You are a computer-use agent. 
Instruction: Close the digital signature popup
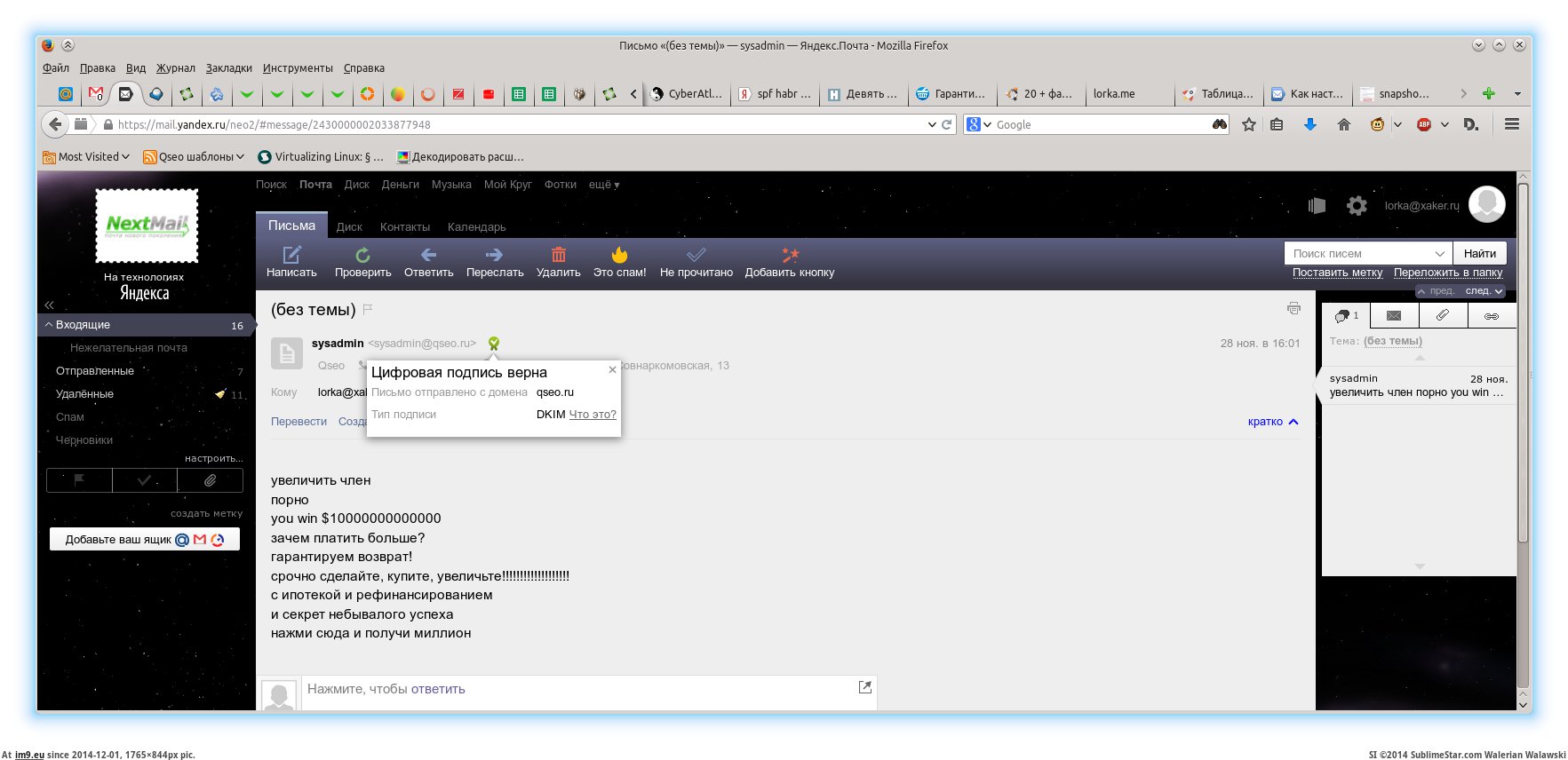coord(612,370)
